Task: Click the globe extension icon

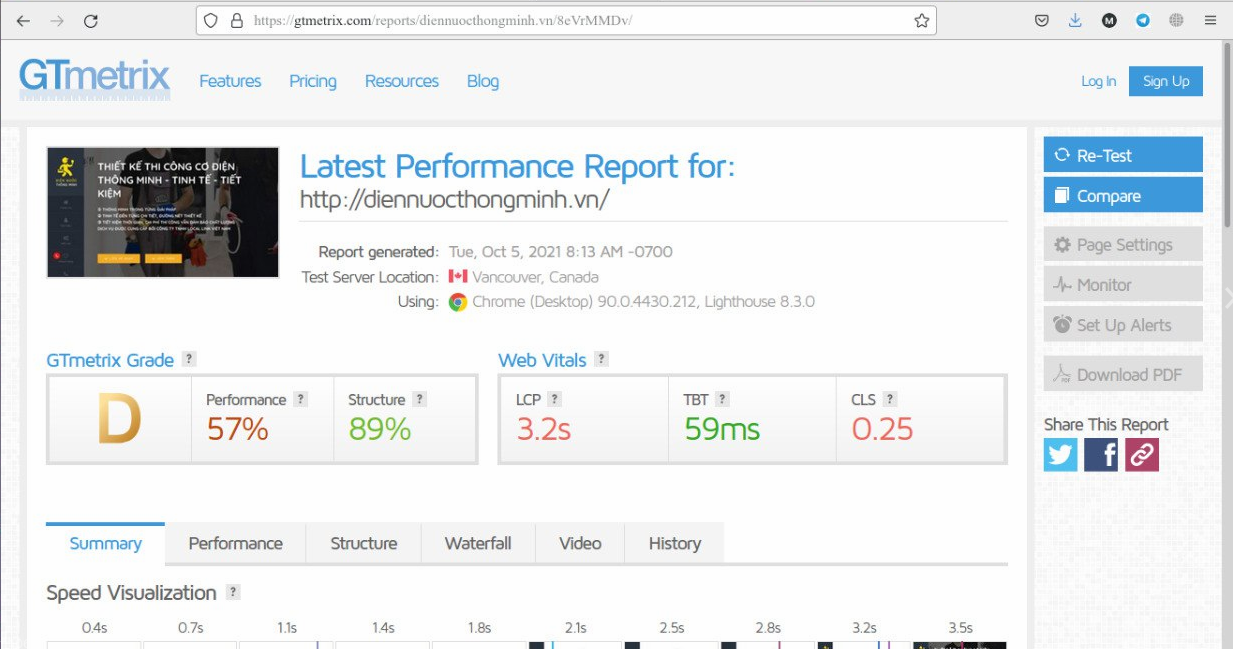Action: (1176, 20)
